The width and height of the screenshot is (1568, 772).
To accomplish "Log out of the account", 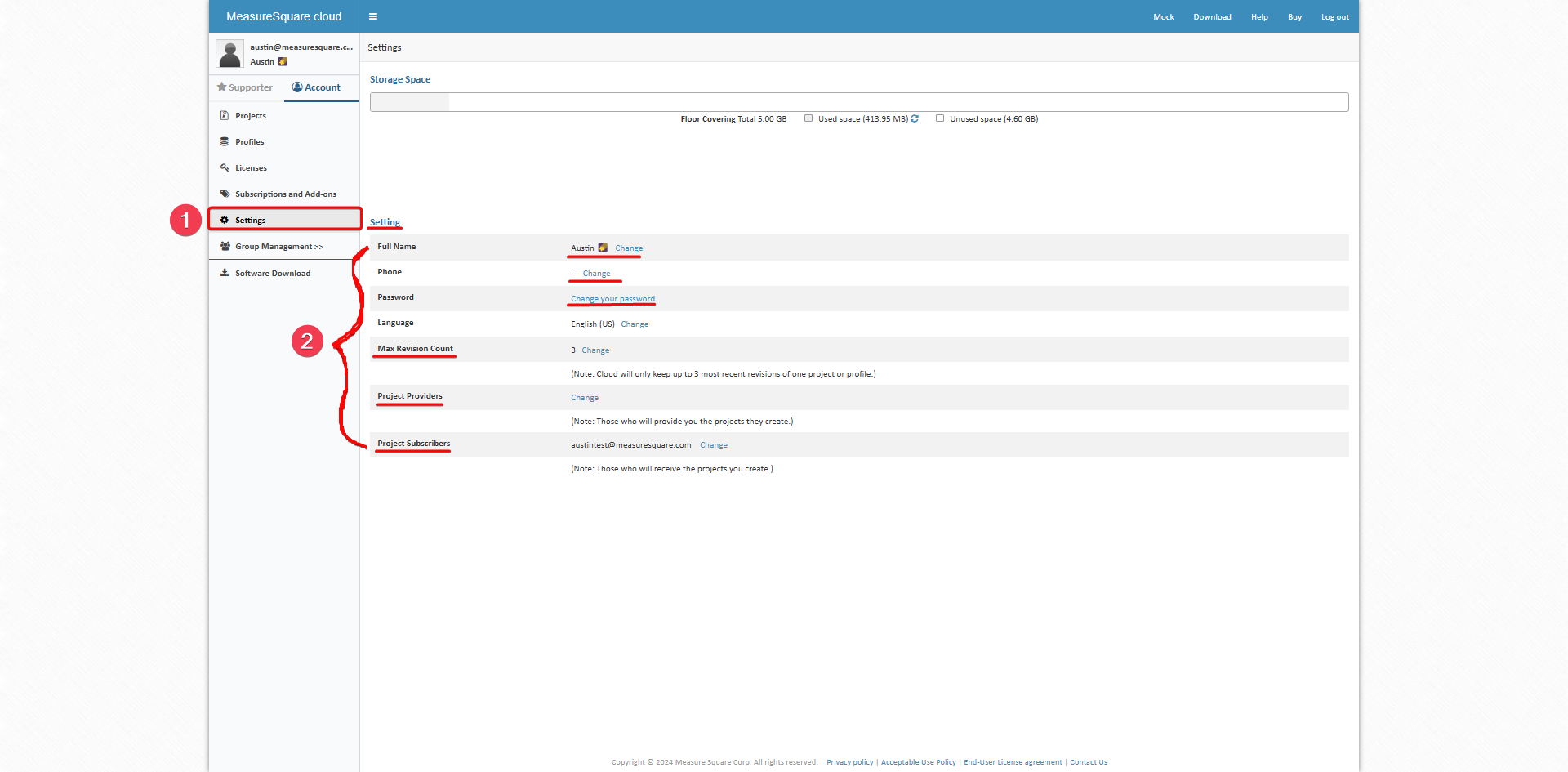I will click(1335, 17).
